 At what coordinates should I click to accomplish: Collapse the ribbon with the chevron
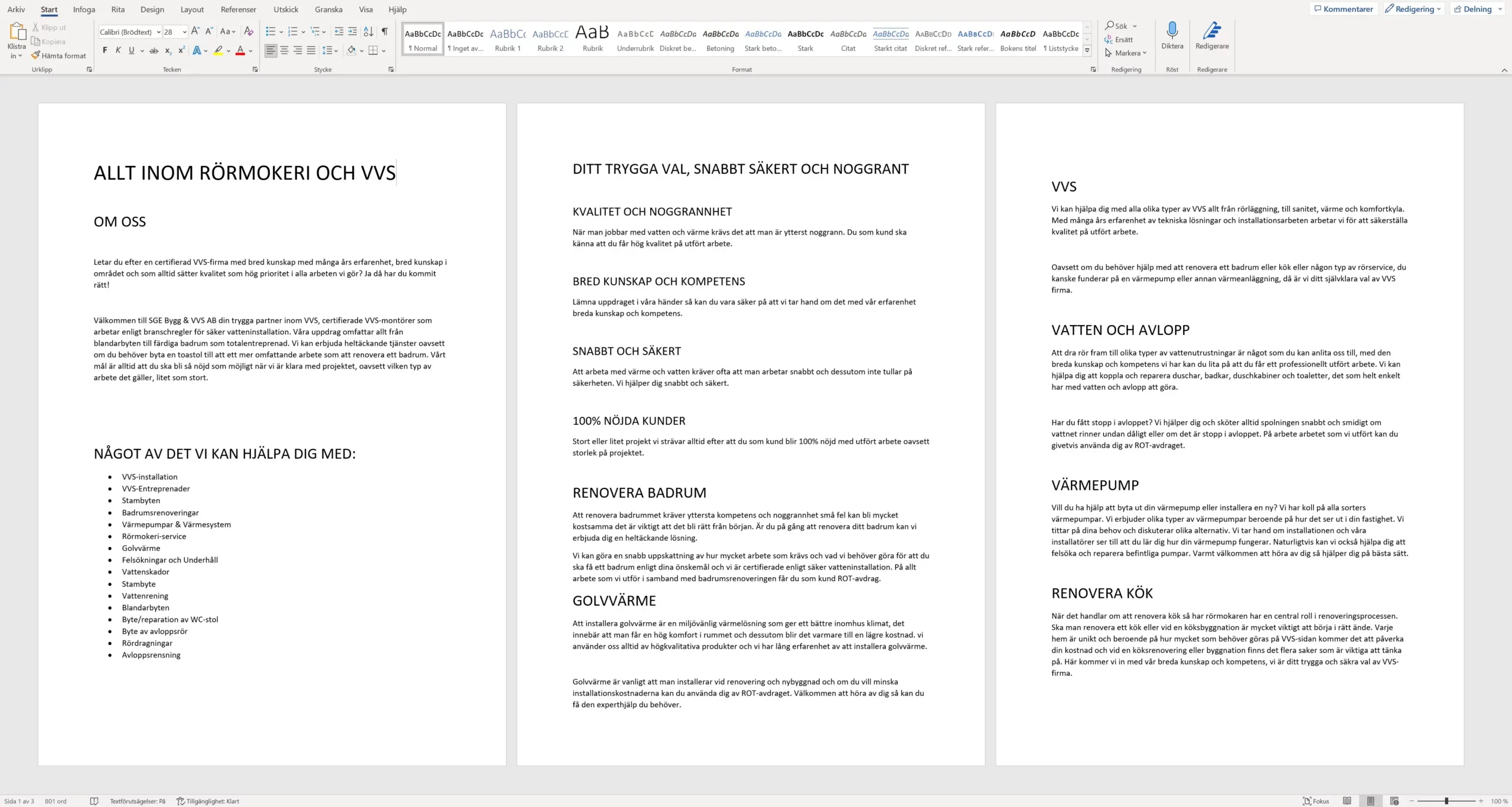pyautogui.click(x=1504, y=70)
